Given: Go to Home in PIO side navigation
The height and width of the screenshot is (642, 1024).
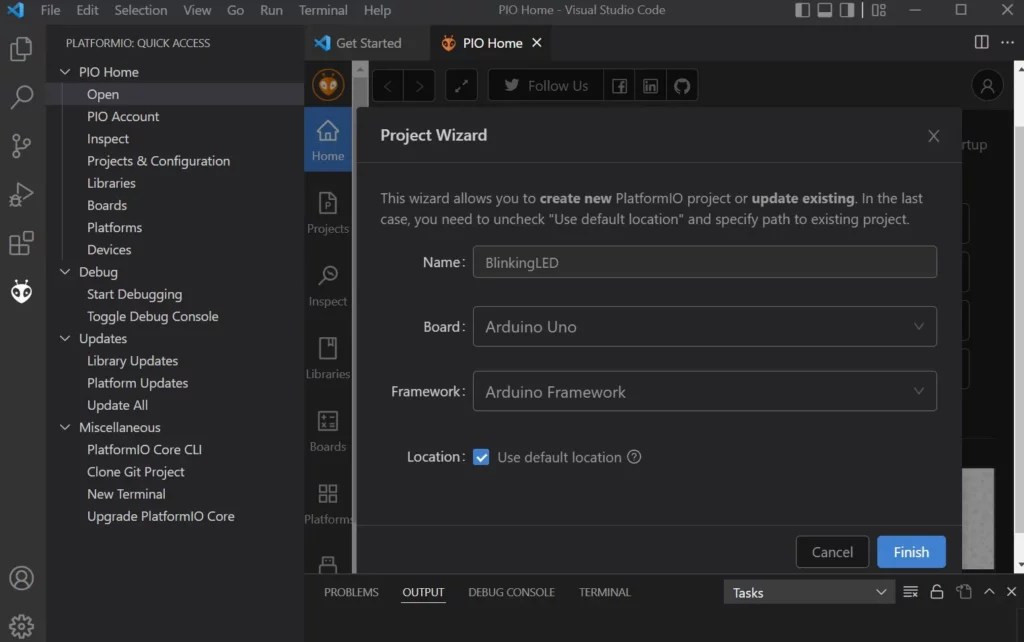Looking at the screenshot, I should tap(328, 140).
